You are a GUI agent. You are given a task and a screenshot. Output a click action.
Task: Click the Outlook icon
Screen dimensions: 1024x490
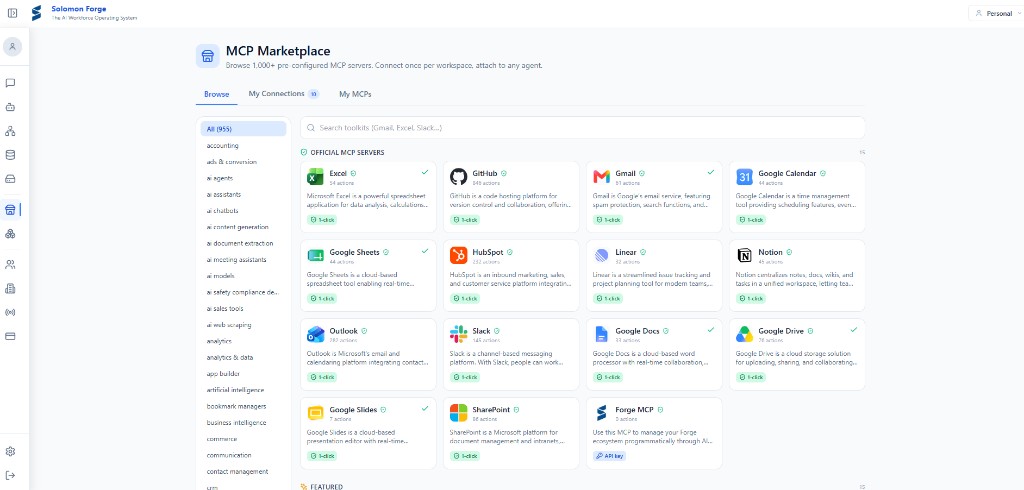(315, 334)
